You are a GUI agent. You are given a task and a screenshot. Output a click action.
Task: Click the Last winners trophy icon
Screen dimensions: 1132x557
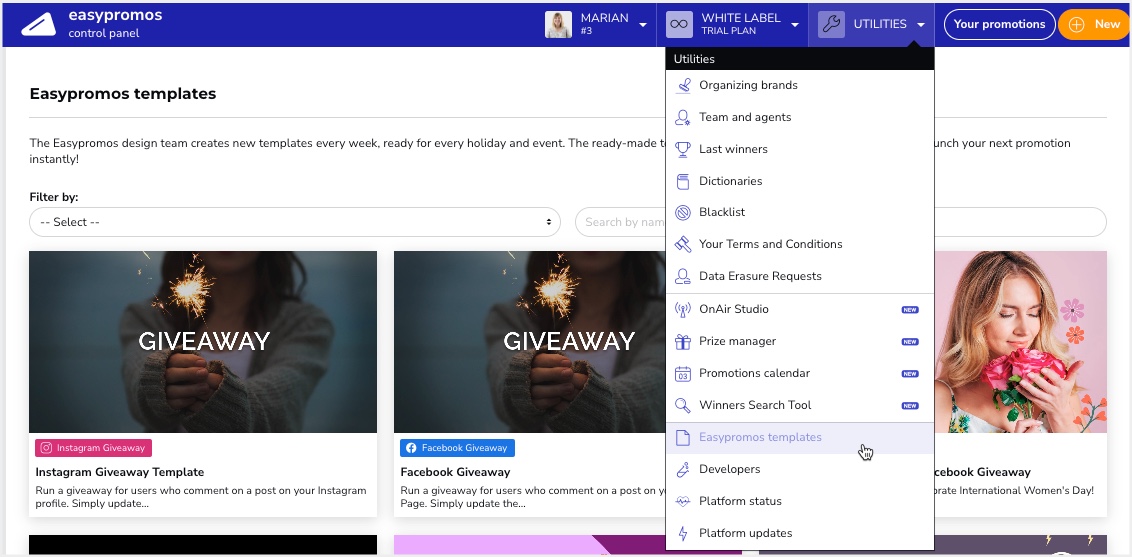682,149
